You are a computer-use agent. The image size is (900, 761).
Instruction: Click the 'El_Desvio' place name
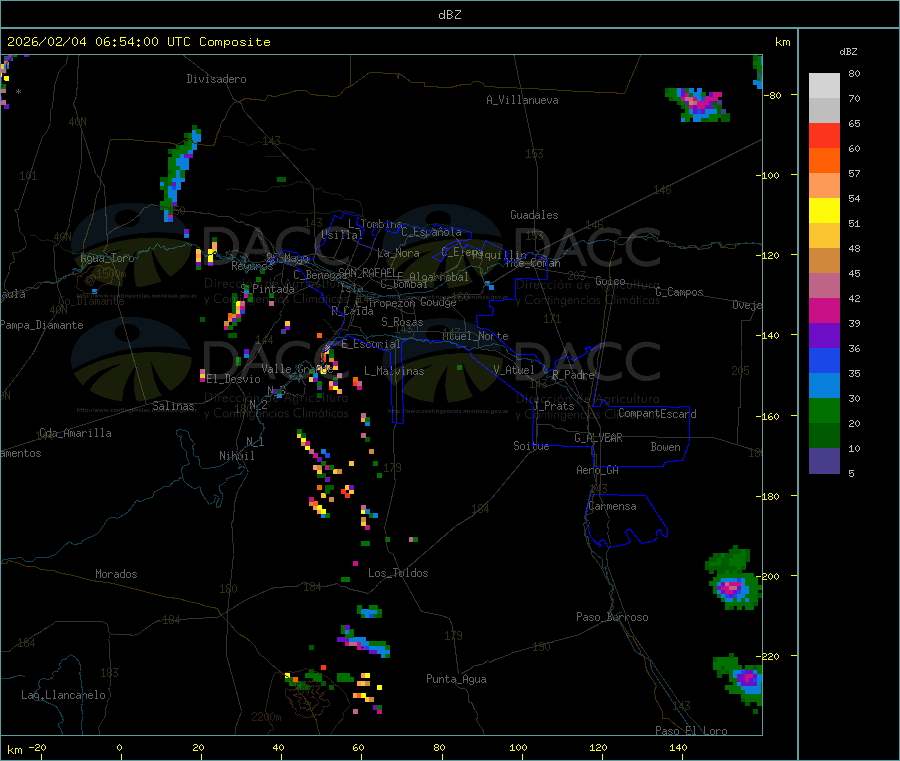[x=234, y=379]
